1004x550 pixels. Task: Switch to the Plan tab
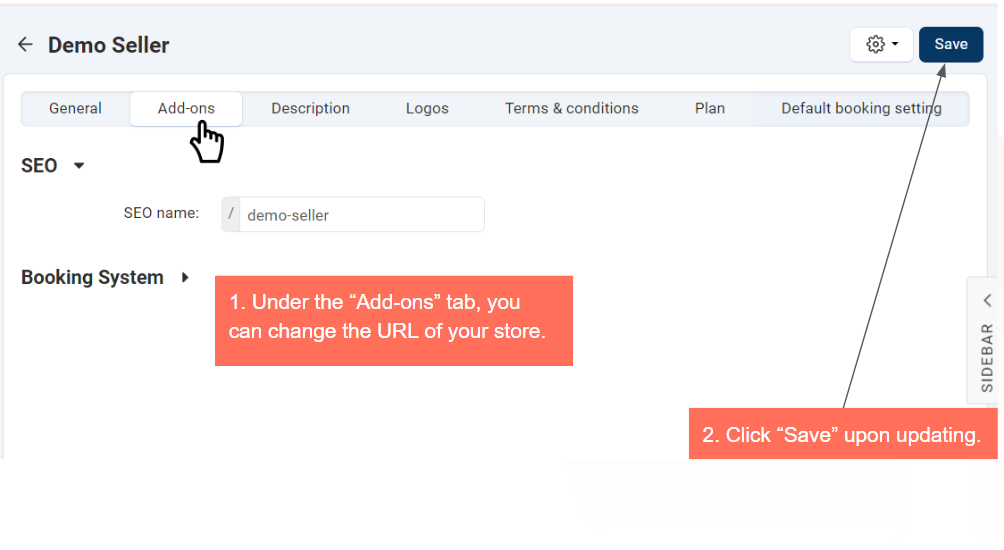pyautogui.click(x=710, y=108)
